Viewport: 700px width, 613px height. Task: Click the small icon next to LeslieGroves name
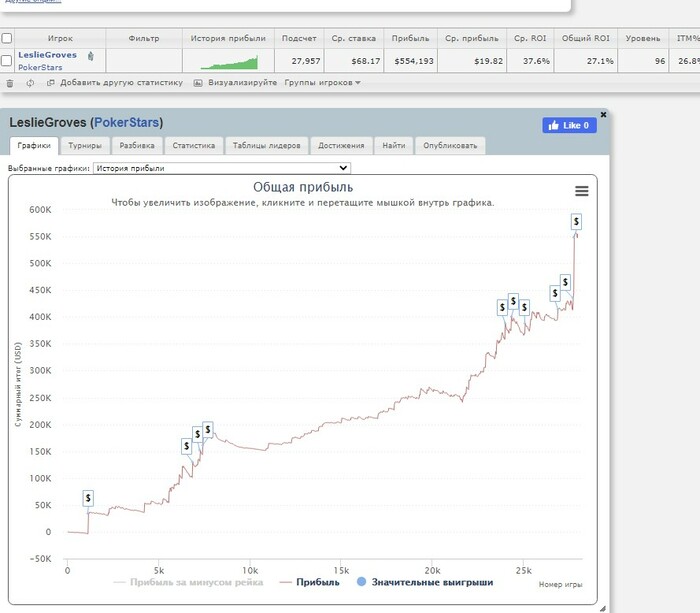point(91,56)
